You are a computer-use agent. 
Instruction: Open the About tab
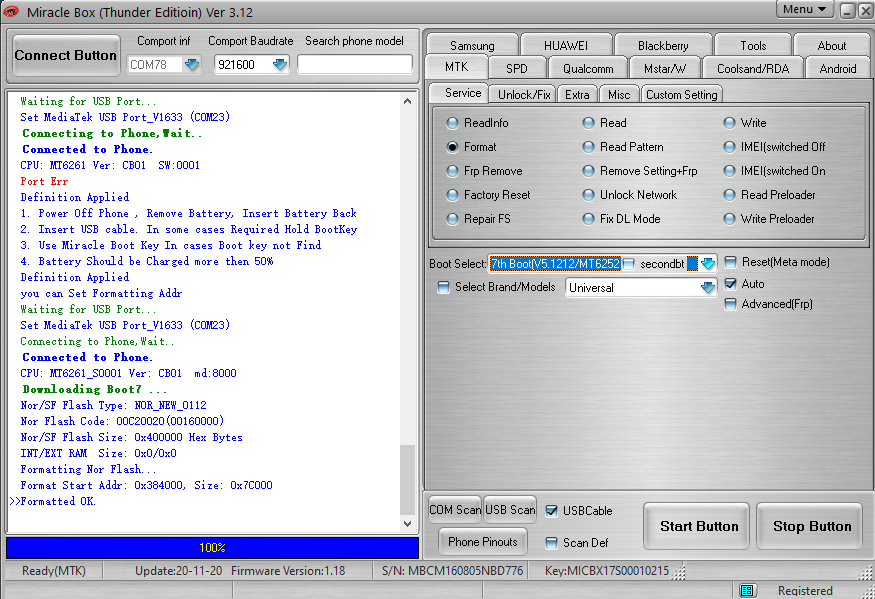coord(831,46)
